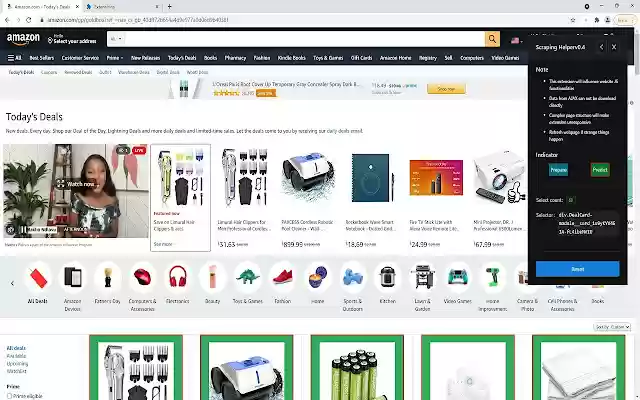Screen dimensions: 640x400
Task: Click Select your address location icon
Action: pyautogui.click(x=50, y=40)
